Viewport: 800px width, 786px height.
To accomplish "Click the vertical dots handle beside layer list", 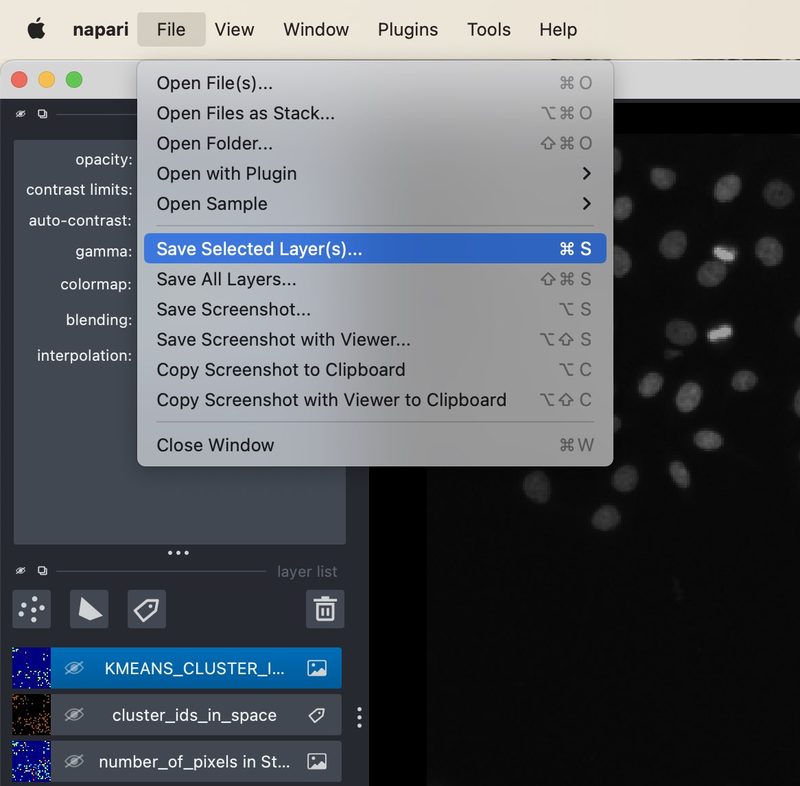I will coord(360,717).
